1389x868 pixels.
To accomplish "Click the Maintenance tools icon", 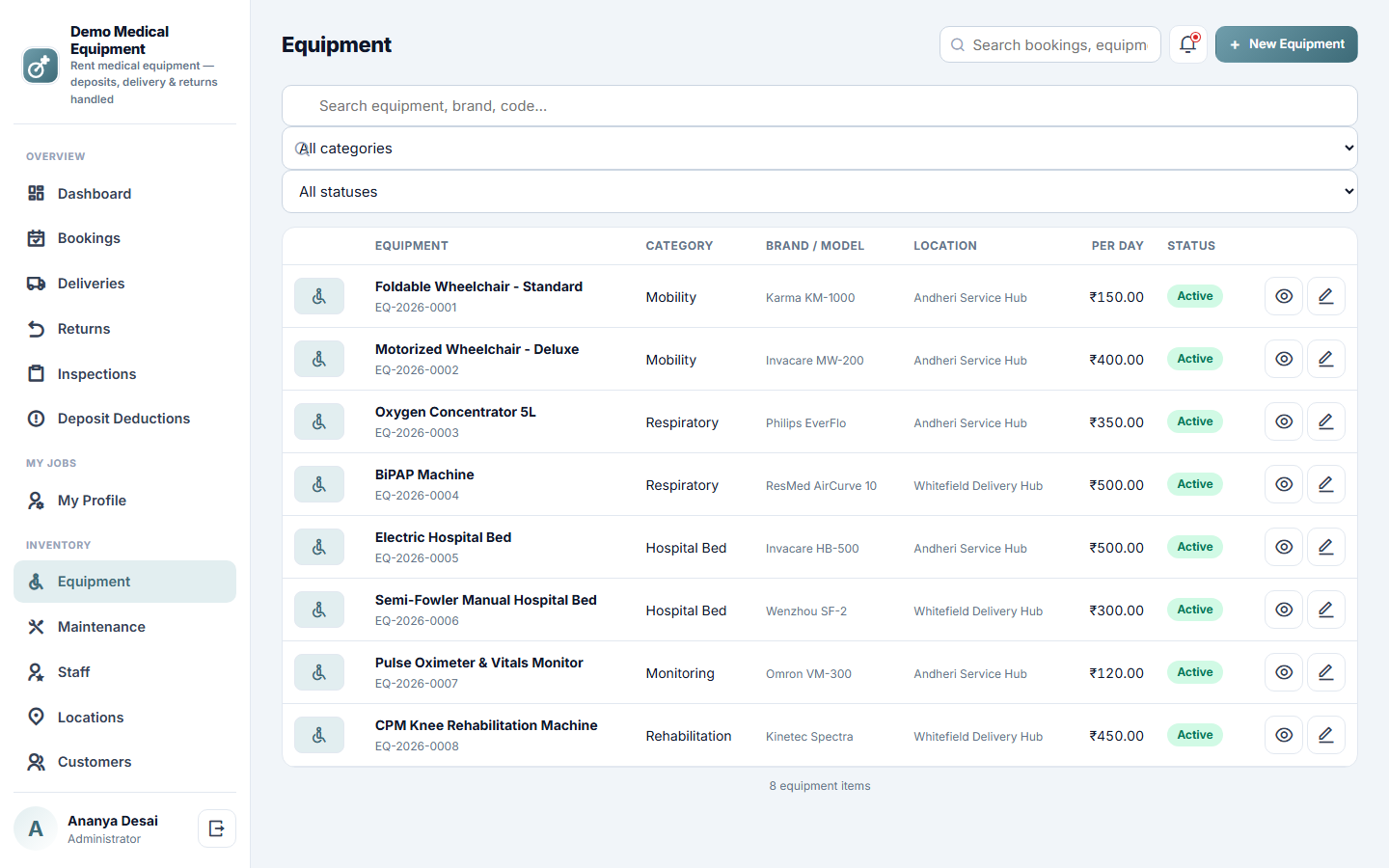I will point(36,627).
